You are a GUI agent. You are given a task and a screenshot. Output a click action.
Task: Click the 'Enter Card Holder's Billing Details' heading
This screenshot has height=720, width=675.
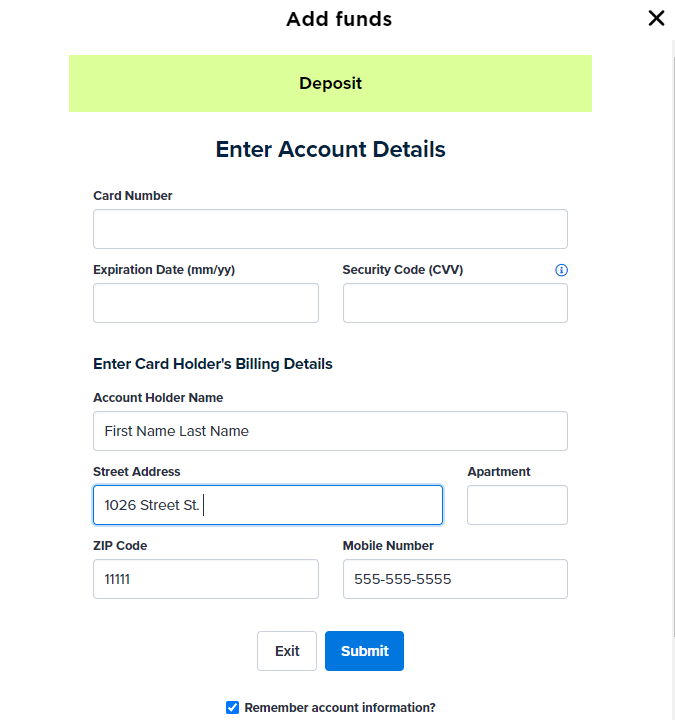[x=213, y=364]
